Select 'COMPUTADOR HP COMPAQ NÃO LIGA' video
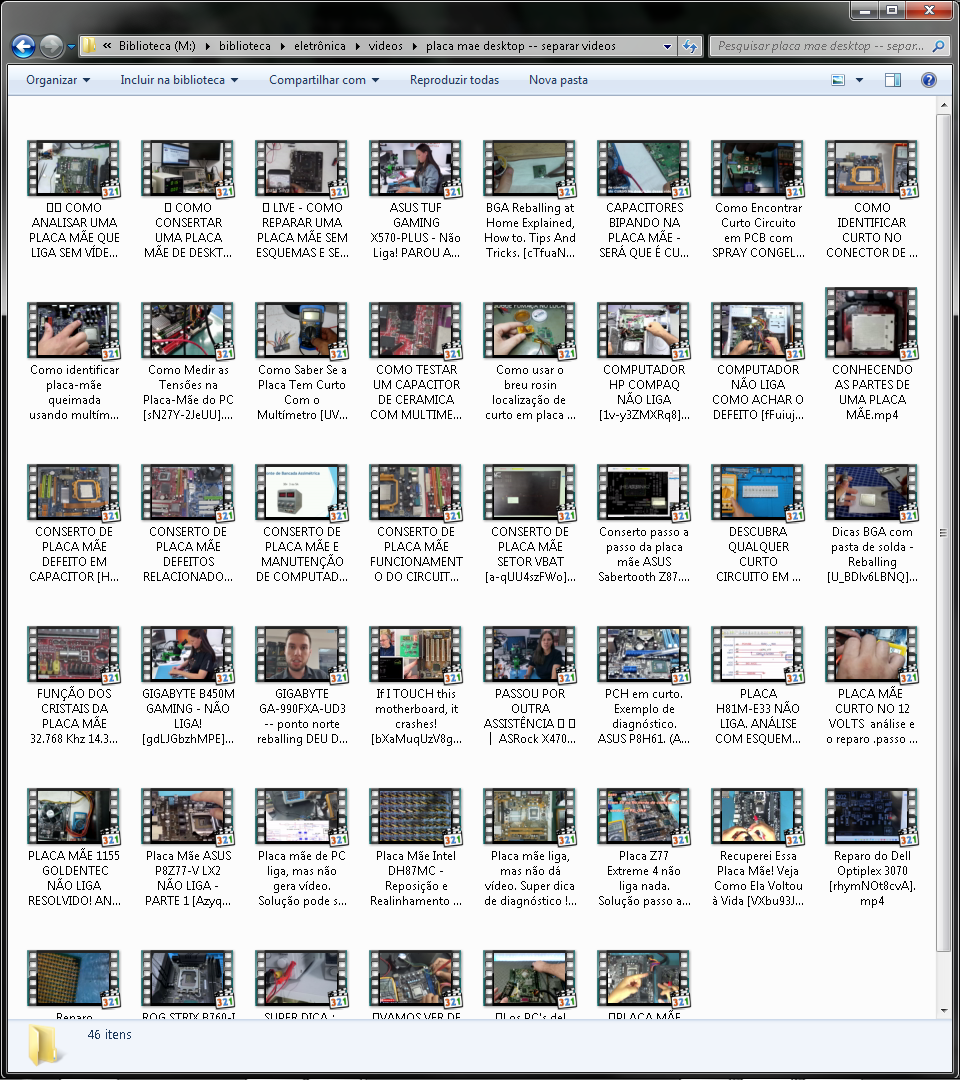 [644, 362]
